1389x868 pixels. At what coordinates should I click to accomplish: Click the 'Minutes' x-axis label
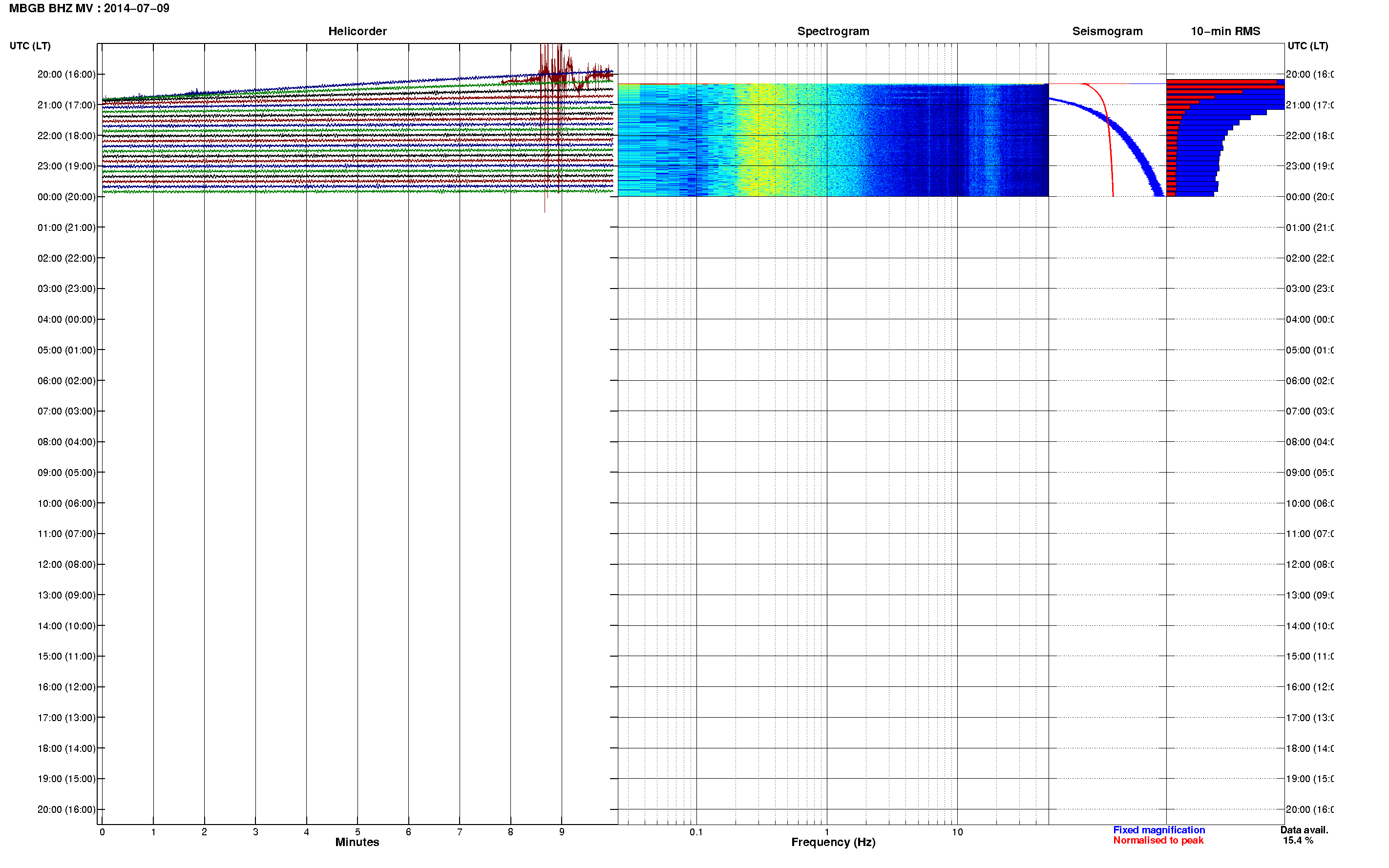357,842
